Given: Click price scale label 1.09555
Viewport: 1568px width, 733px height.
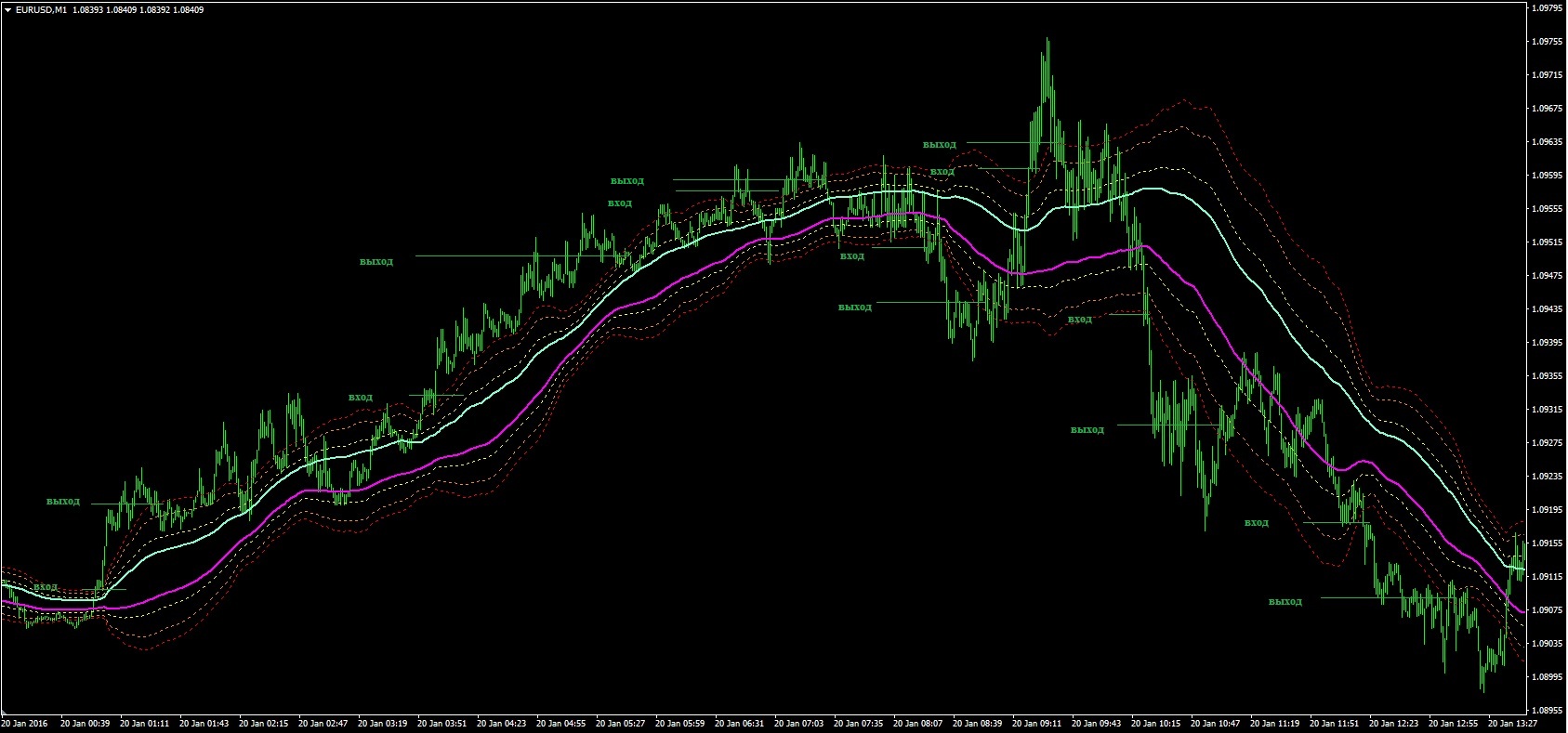Looking at the screenshot, I should pos(1548,209).
